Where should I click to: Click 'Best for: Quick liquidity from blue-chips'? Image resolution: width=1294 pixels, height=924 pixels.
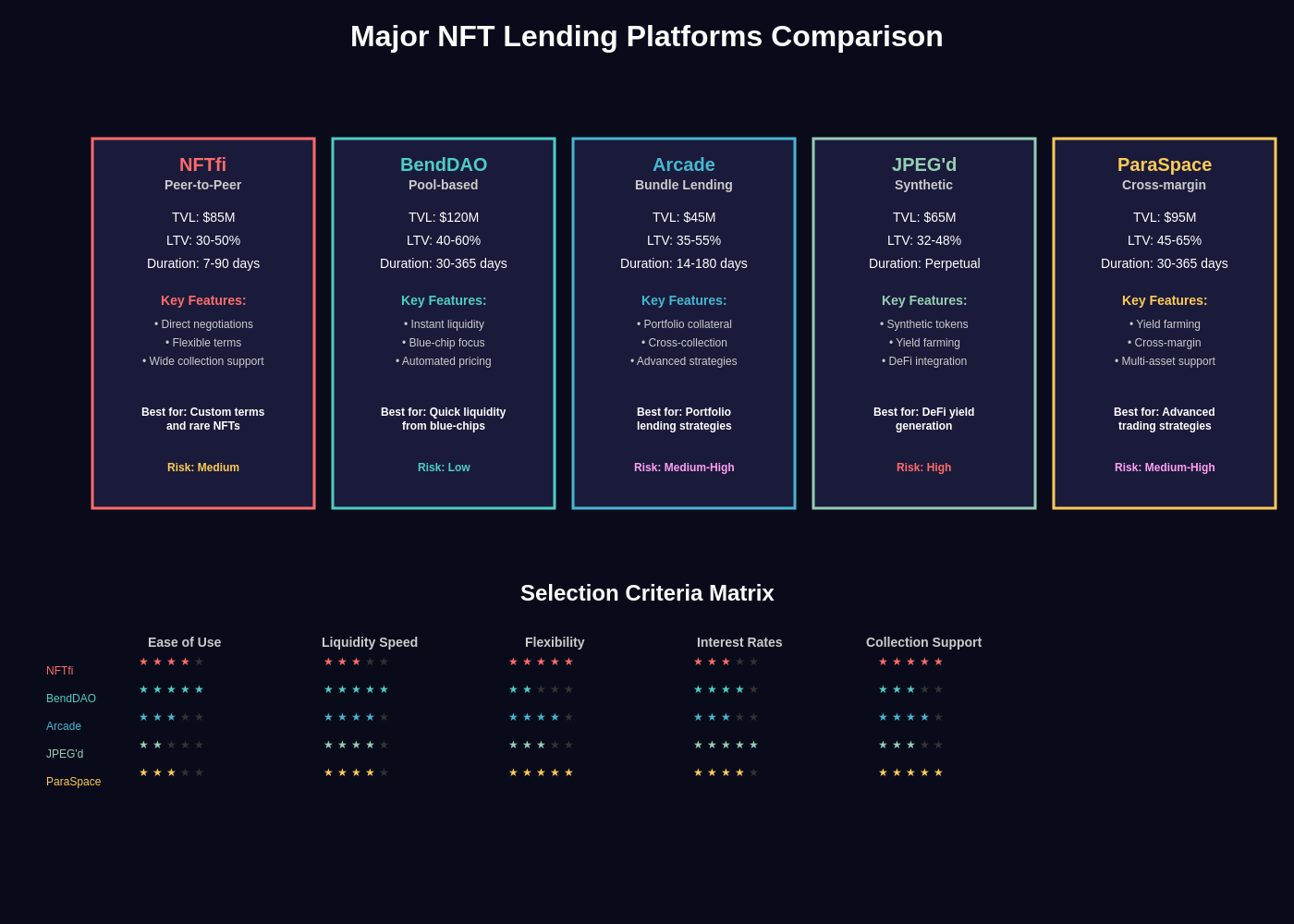(x=444, y=419)
